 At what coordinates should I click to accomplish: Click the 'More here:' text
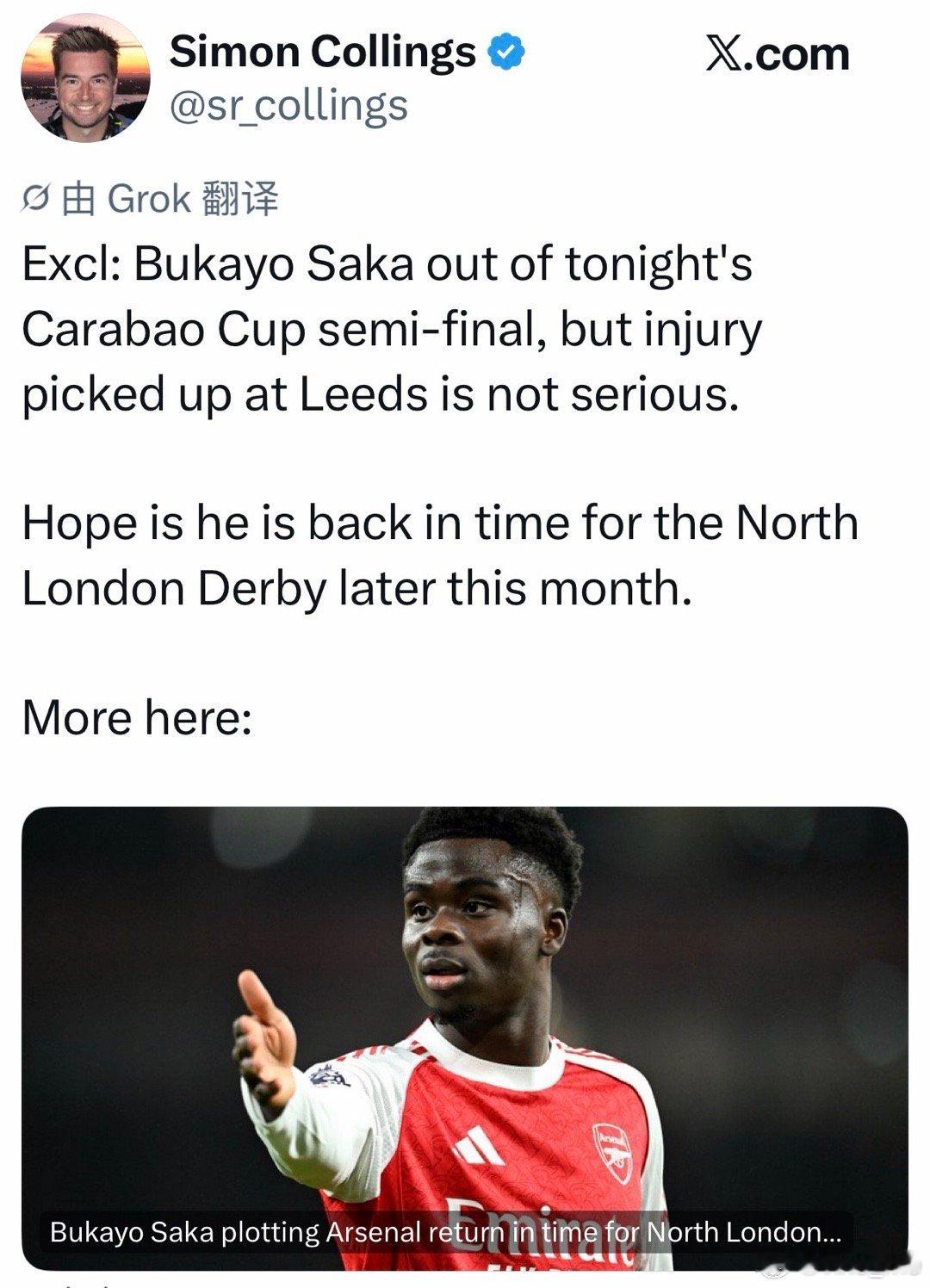click(137, 717)
